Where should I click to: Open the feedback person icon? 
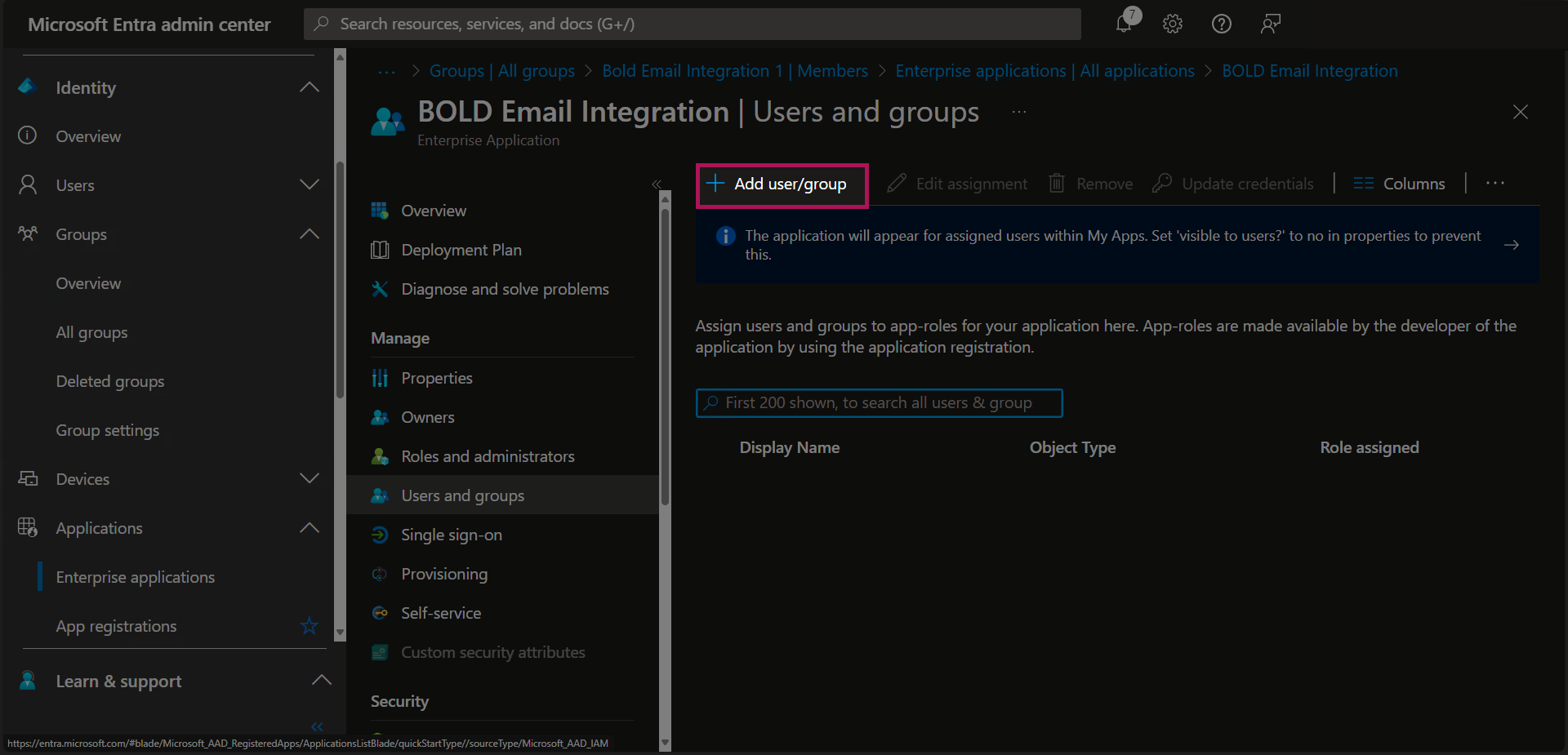coord(1270,24)
